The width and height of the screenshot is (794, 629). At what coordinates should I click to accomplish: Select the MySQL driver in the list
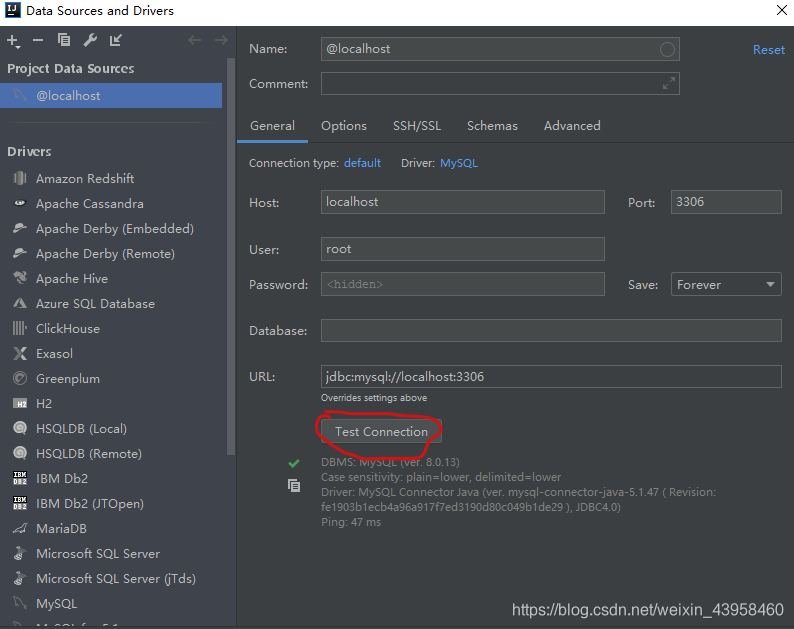point(111,604)
